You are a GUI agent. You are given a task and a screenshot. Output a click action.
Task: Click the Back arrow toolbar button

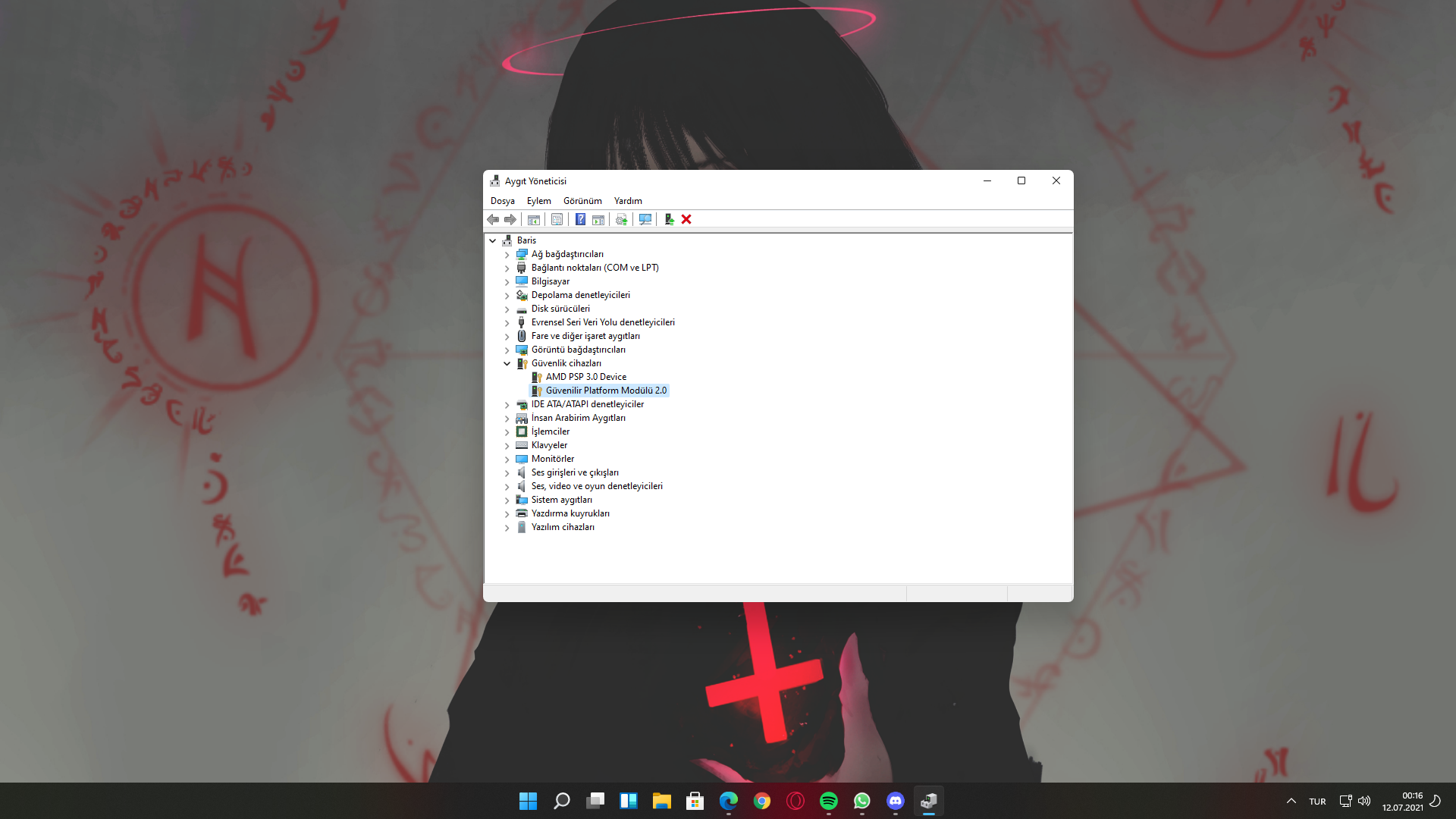pos(493,219)
